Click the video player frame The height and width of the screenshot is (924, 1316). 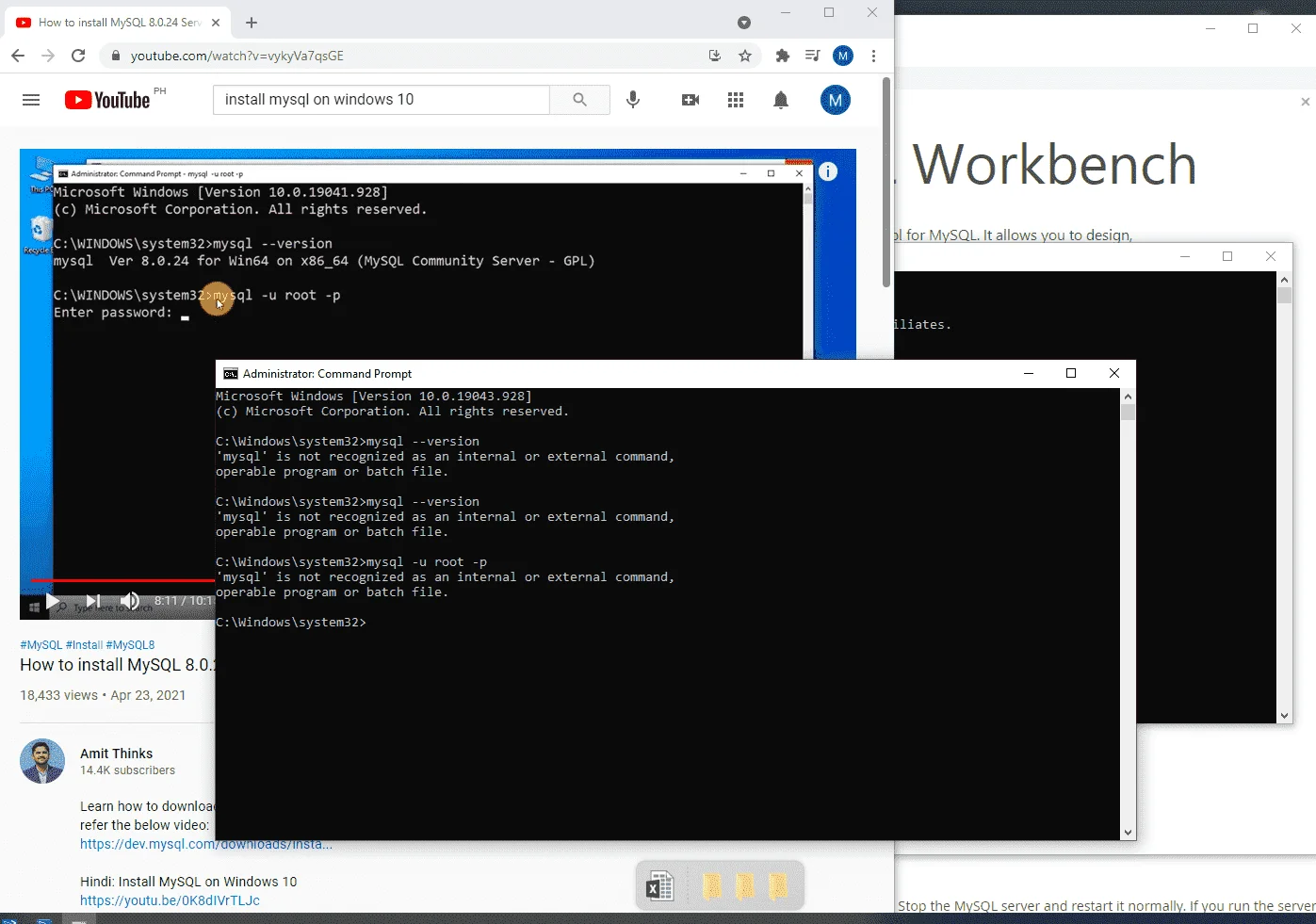(438, 383)
